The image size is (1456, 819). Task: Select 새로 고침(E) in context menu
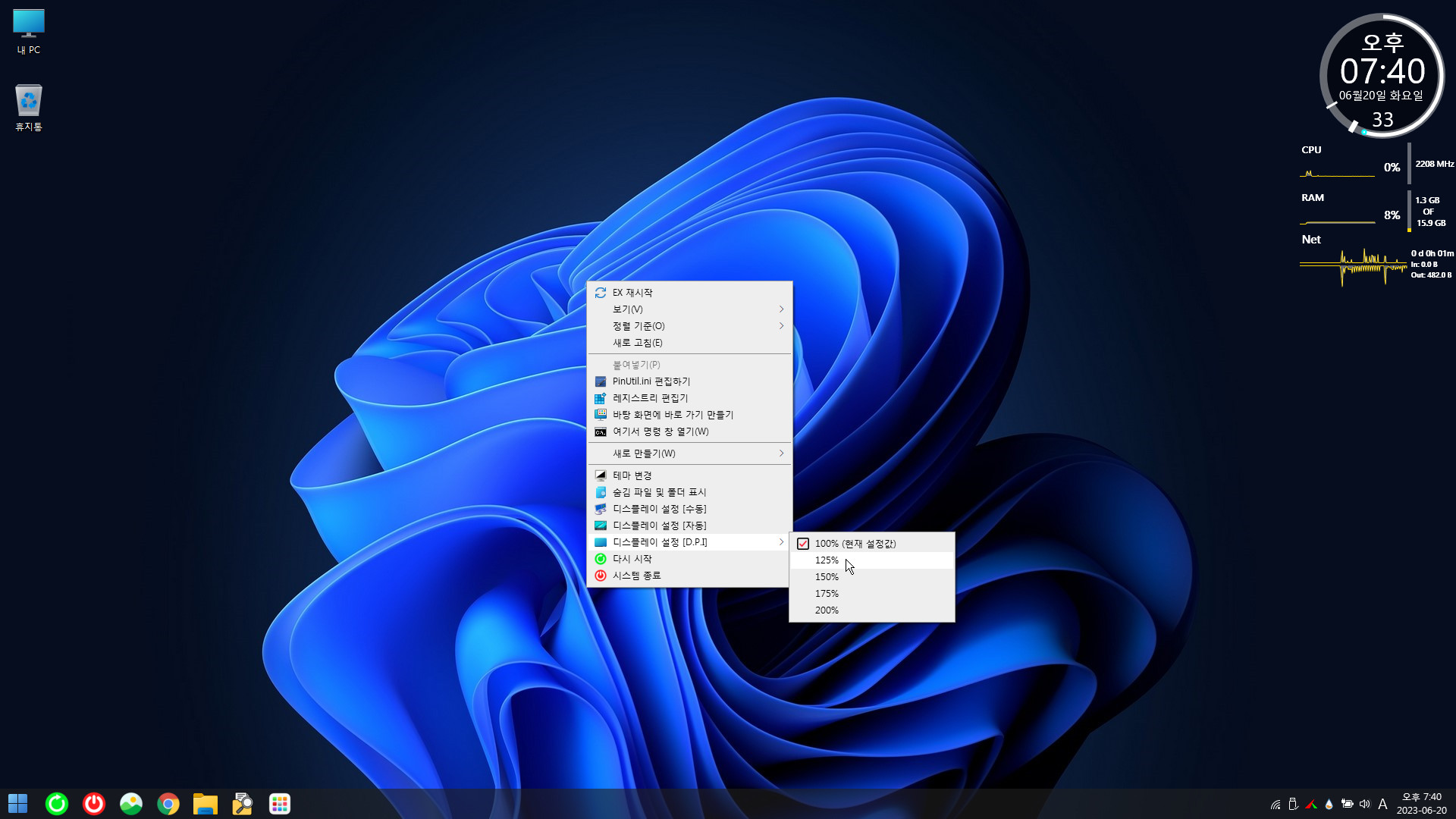689,343
